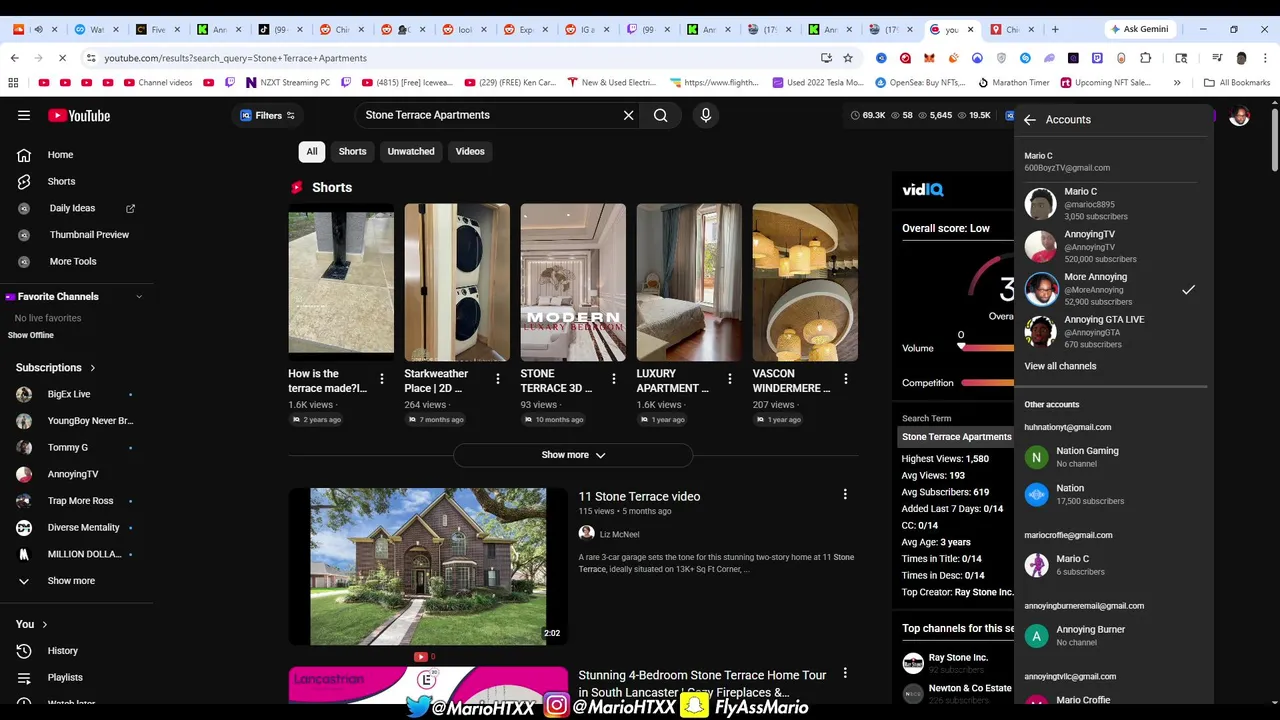Open Trap More Ross subscription

[80, 501]
